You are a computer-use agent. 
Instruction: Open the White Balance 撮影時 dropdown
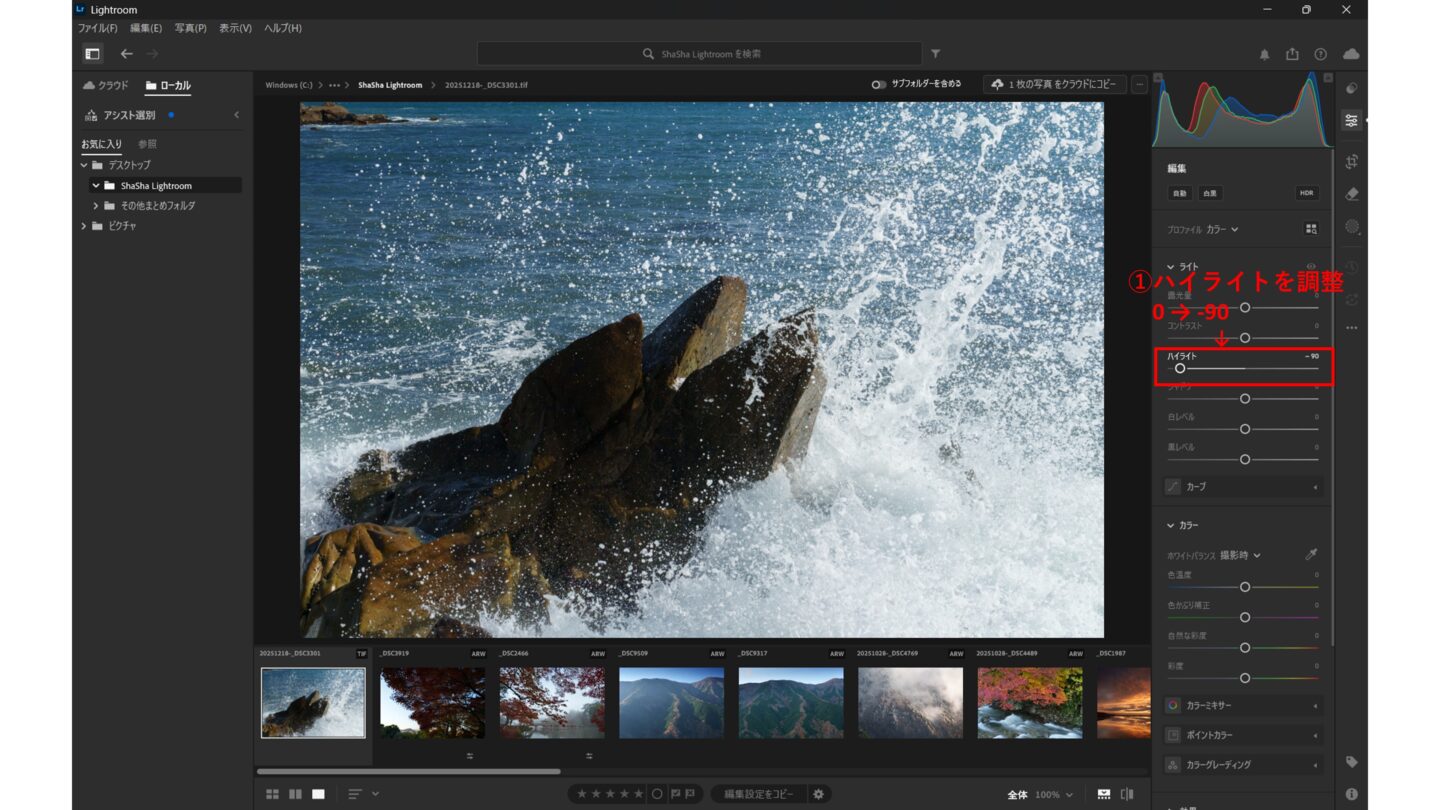click(x=1240, y=555)
